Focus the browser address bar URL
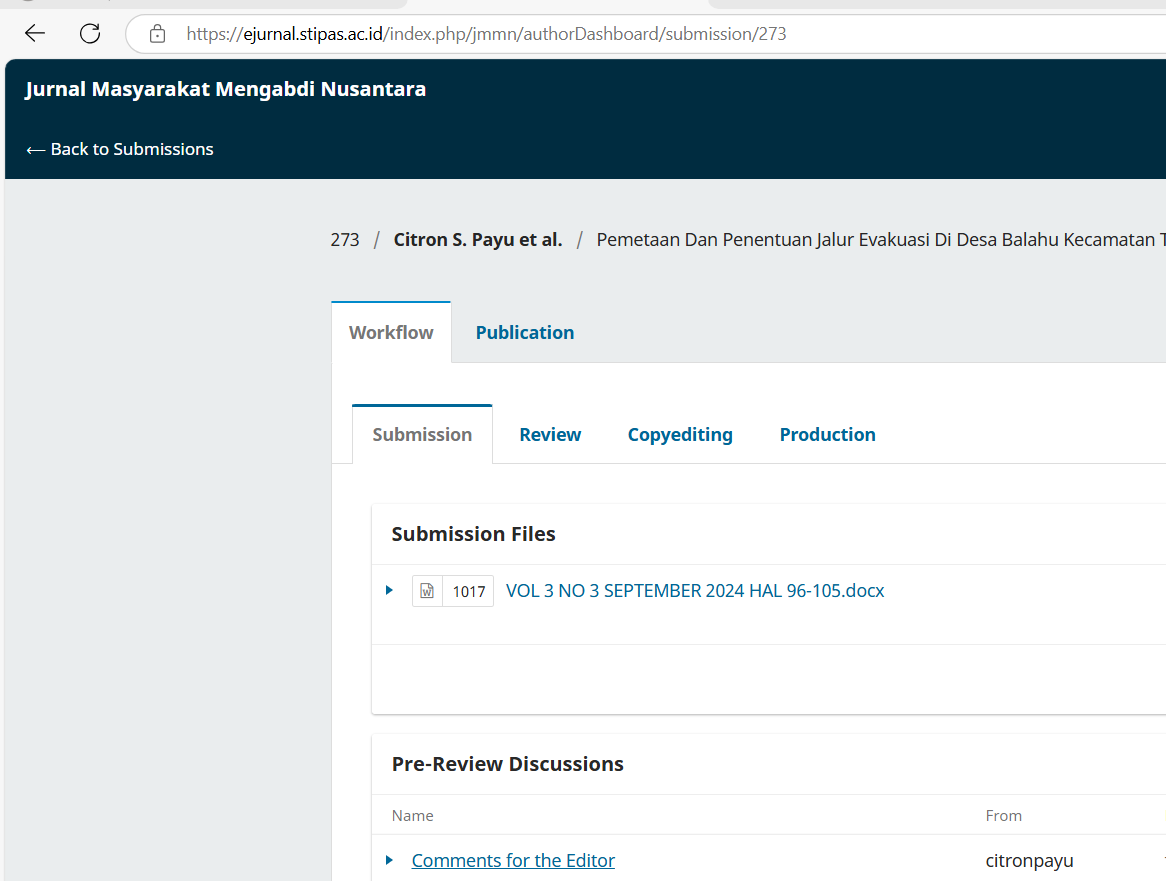Image resolution: width=1166 pixels, height=881 pixels. coord(486,34)
